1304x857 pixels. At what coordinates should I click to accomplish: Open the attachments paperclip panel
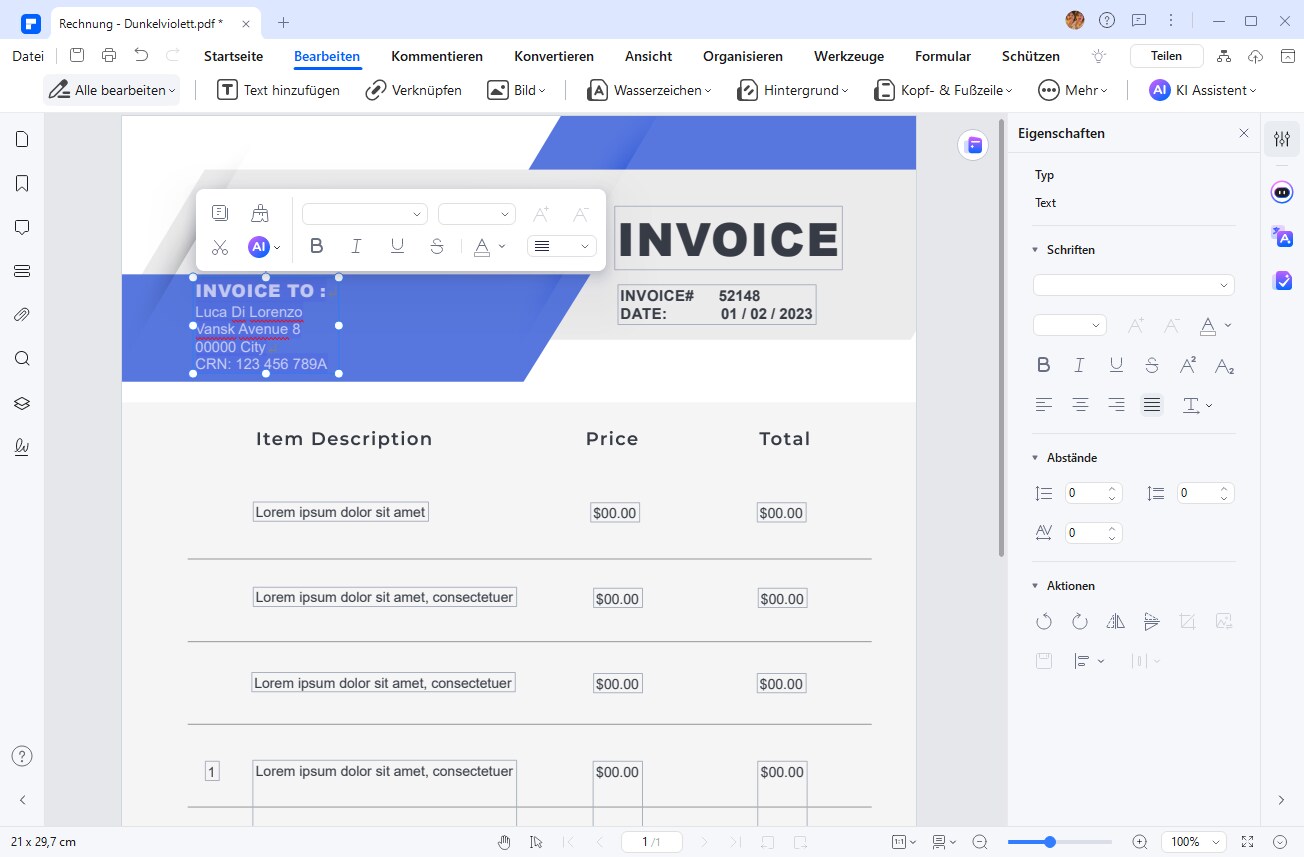pos(22,315)
